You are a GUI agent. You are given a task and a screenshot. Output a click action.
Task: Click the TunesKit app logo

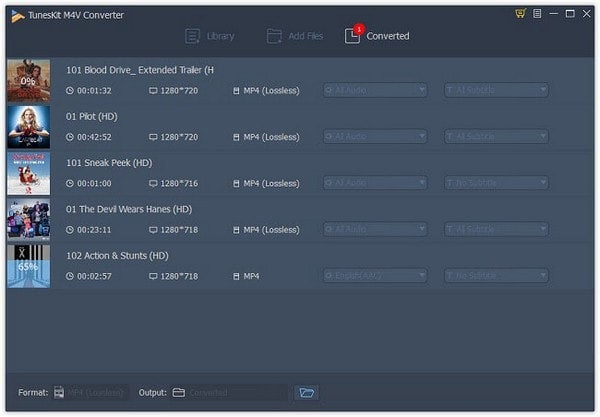pos(18,16)
